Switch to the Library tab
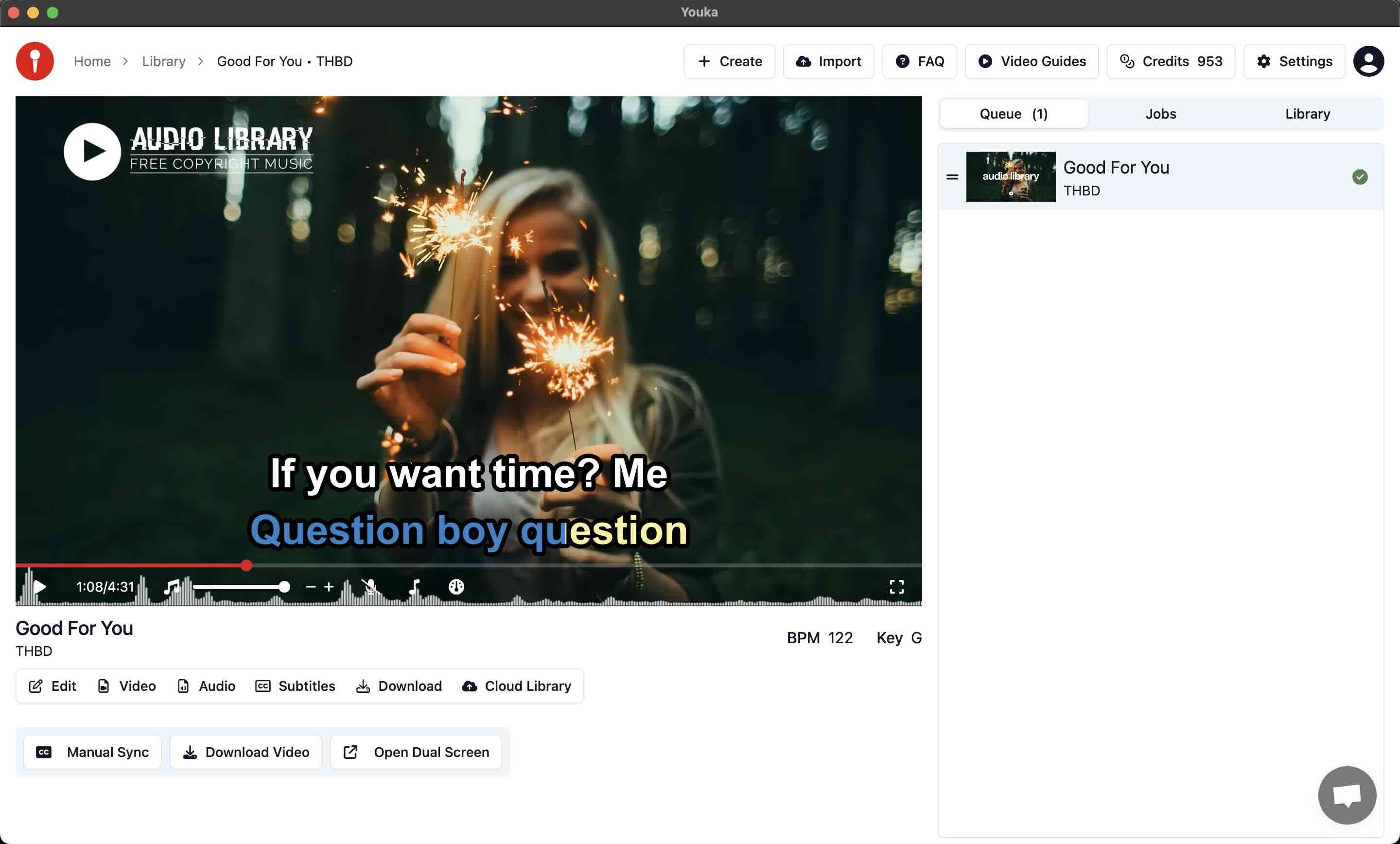Viewport: 1400px width, 844px height. click(x=1307, y=114)
